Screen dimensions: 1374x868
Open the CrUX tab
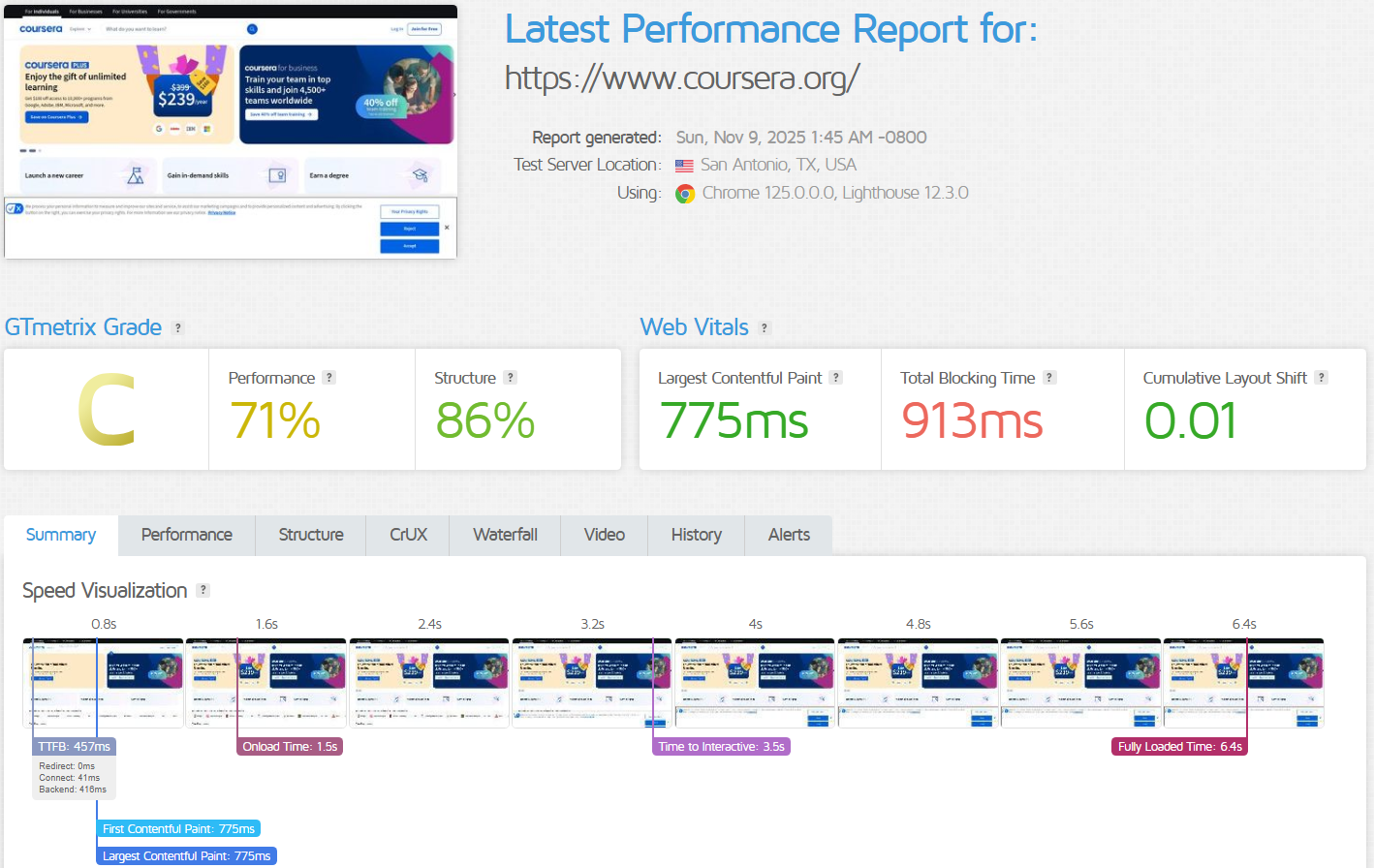(408, 535)
